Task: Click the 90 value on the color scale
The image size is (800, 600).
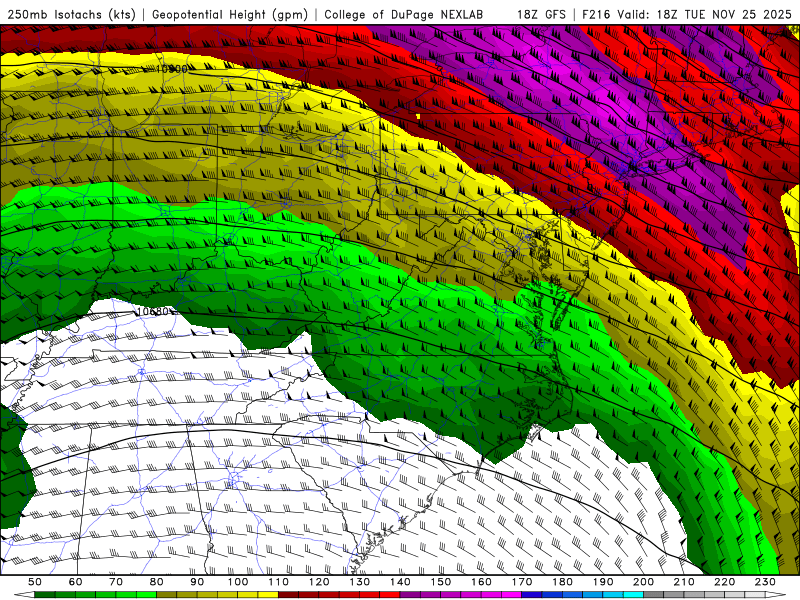Action: point(197,582)
